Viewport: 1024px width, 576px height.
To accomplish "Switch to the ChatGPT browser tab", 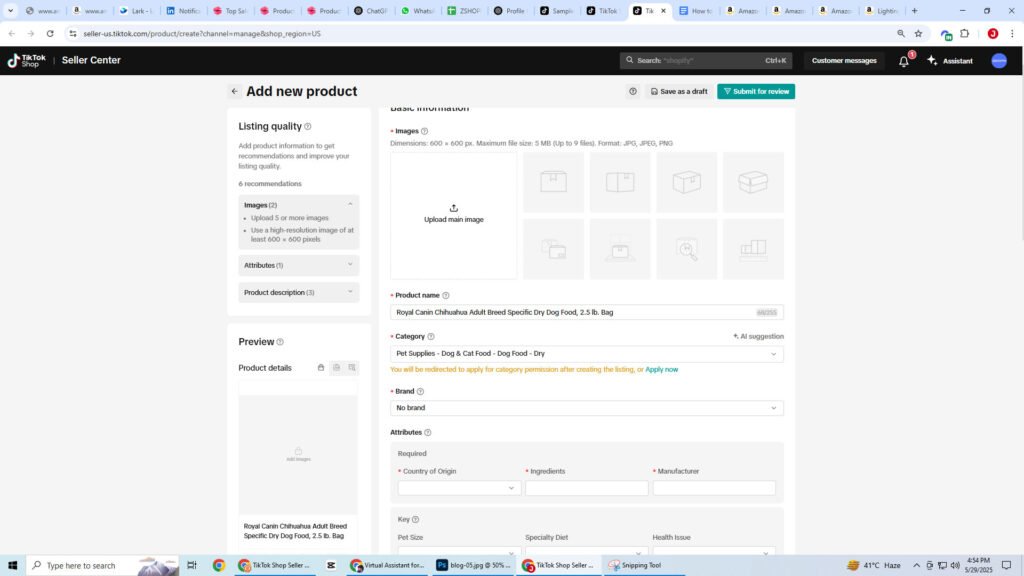I will [371, 10].
